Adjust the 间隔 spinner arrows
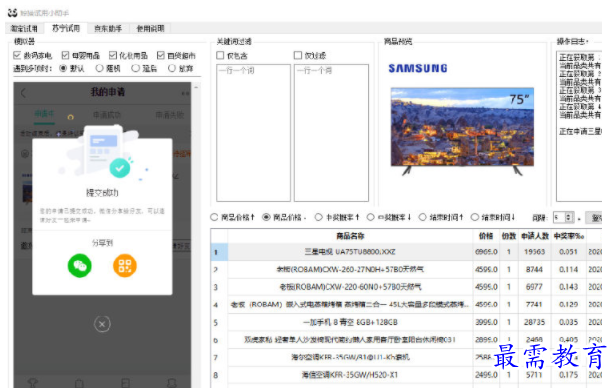 [x=569, y=217]
